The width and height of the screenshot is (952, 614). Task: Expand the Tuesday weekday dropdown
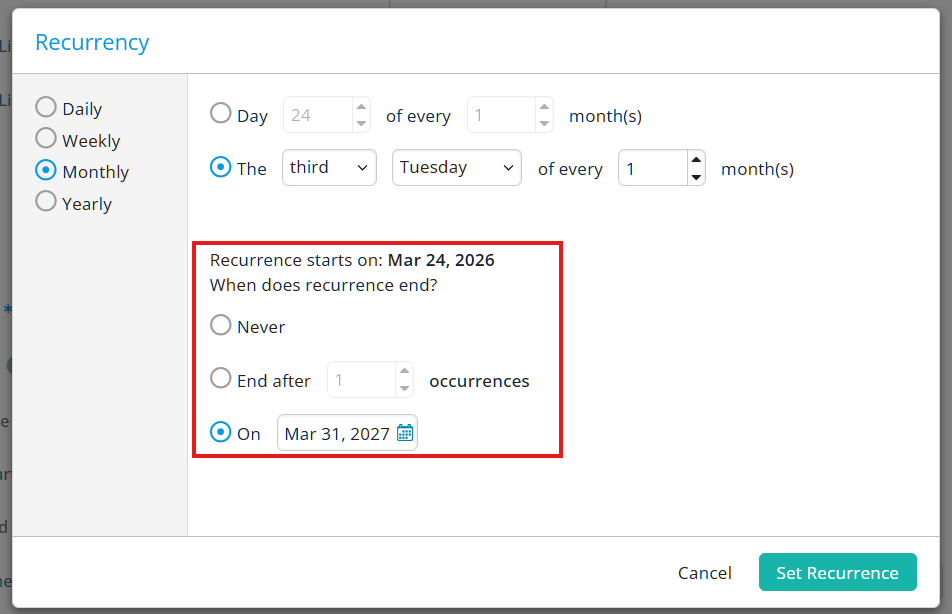click(456, 168)
